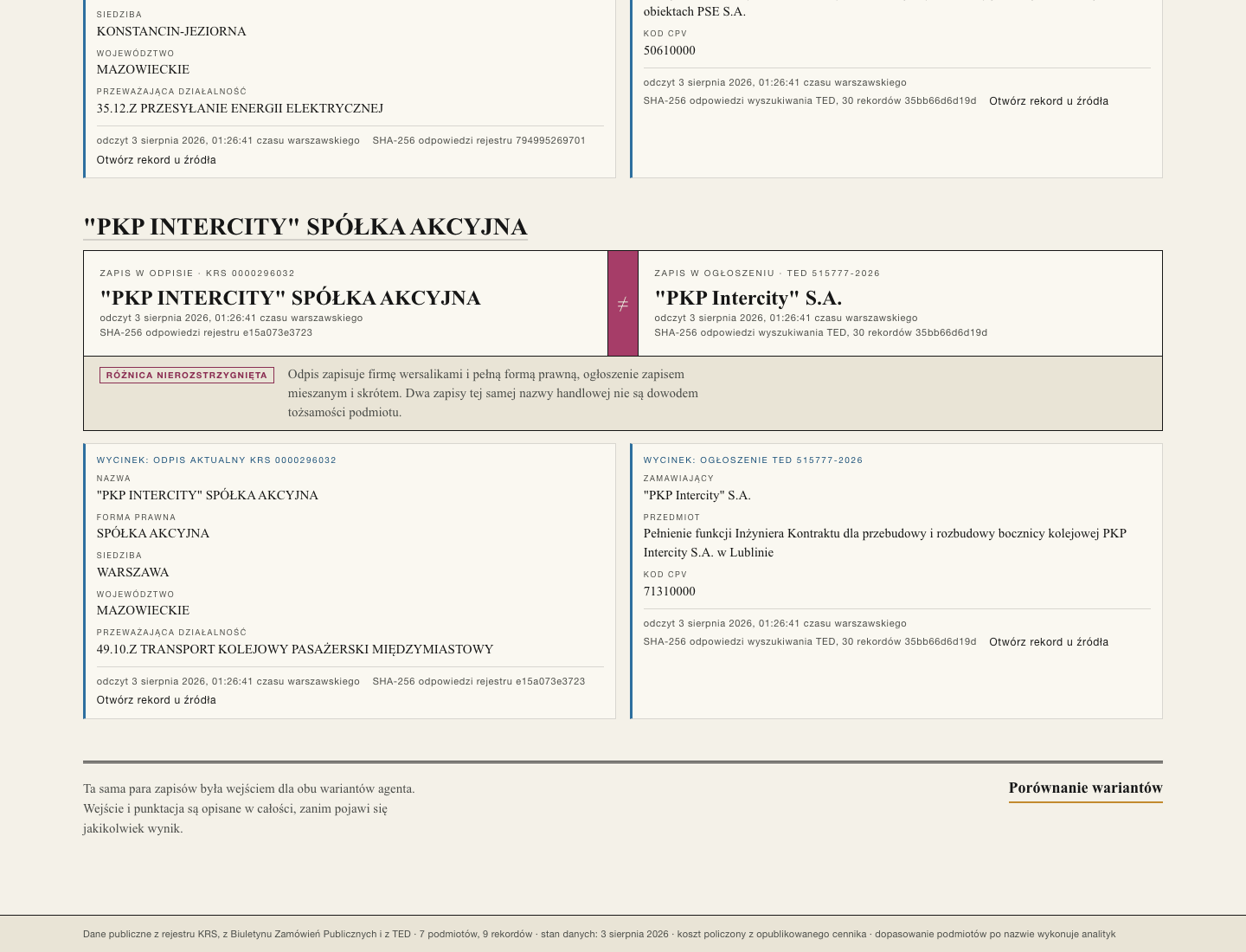The width and height of the screenshot is (1246, 952).
Task: Select the KONSTANCIN-JEZIORNA seat value
Action: pos(171,31)
